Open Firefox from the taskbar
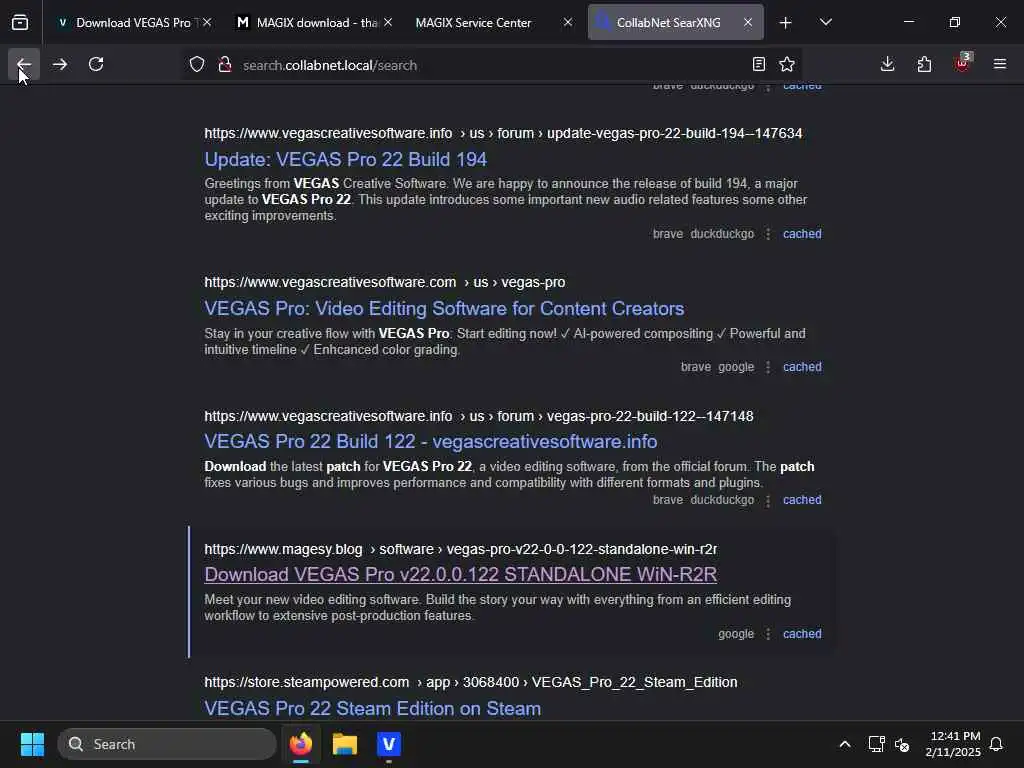Image resolution: width=1024 pixels, height=768 pixels. click(x=301, y=744)
